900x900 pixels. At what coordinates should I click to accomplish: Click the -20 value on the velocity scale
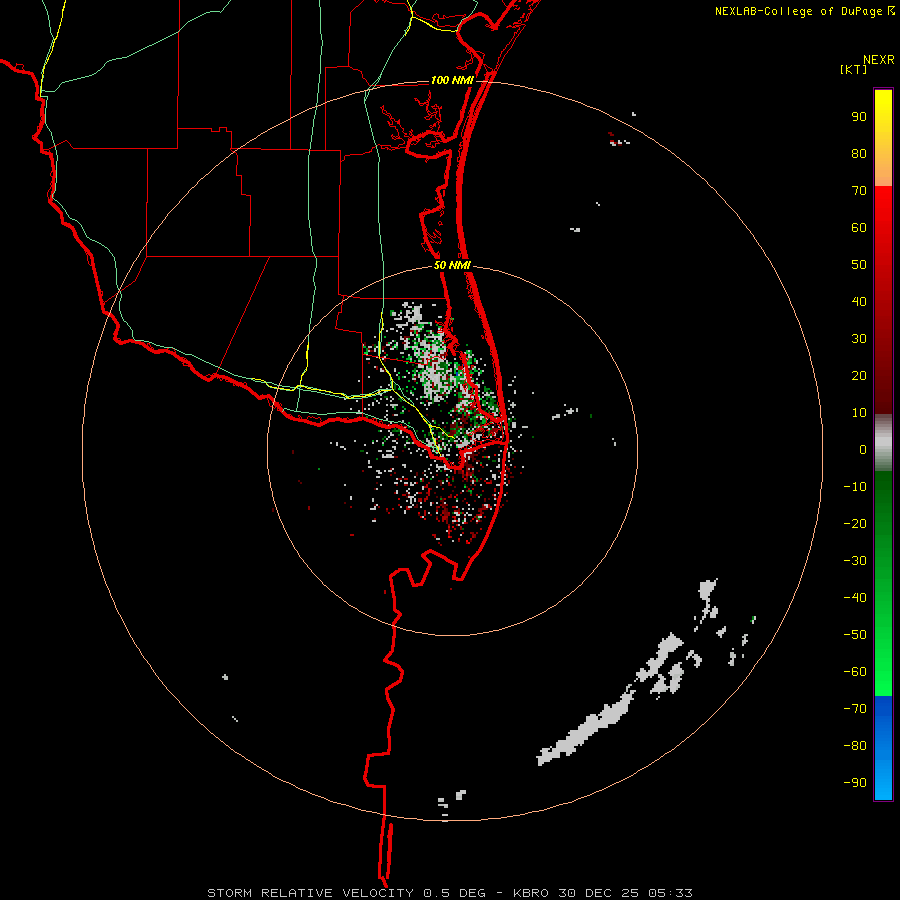click(x=855, y=524)
